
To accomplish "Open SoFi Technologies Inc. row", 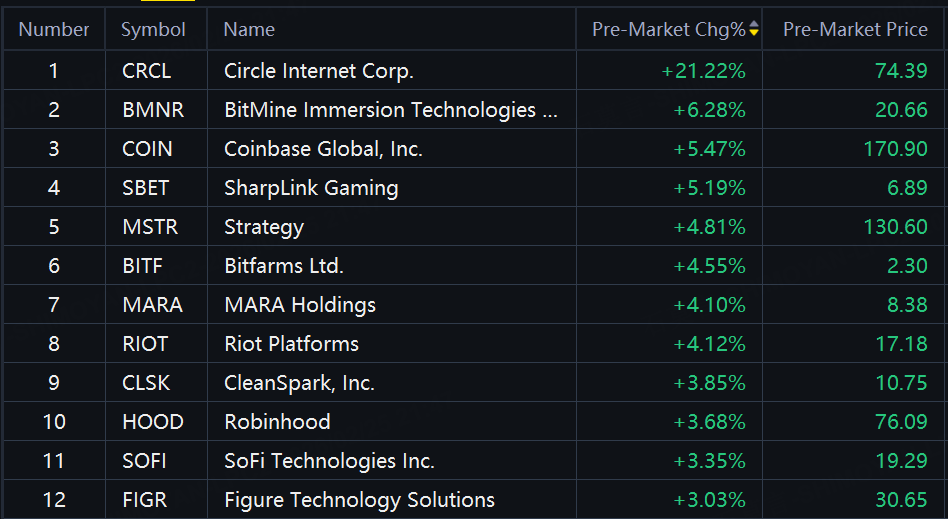I will tap(474, 460).
